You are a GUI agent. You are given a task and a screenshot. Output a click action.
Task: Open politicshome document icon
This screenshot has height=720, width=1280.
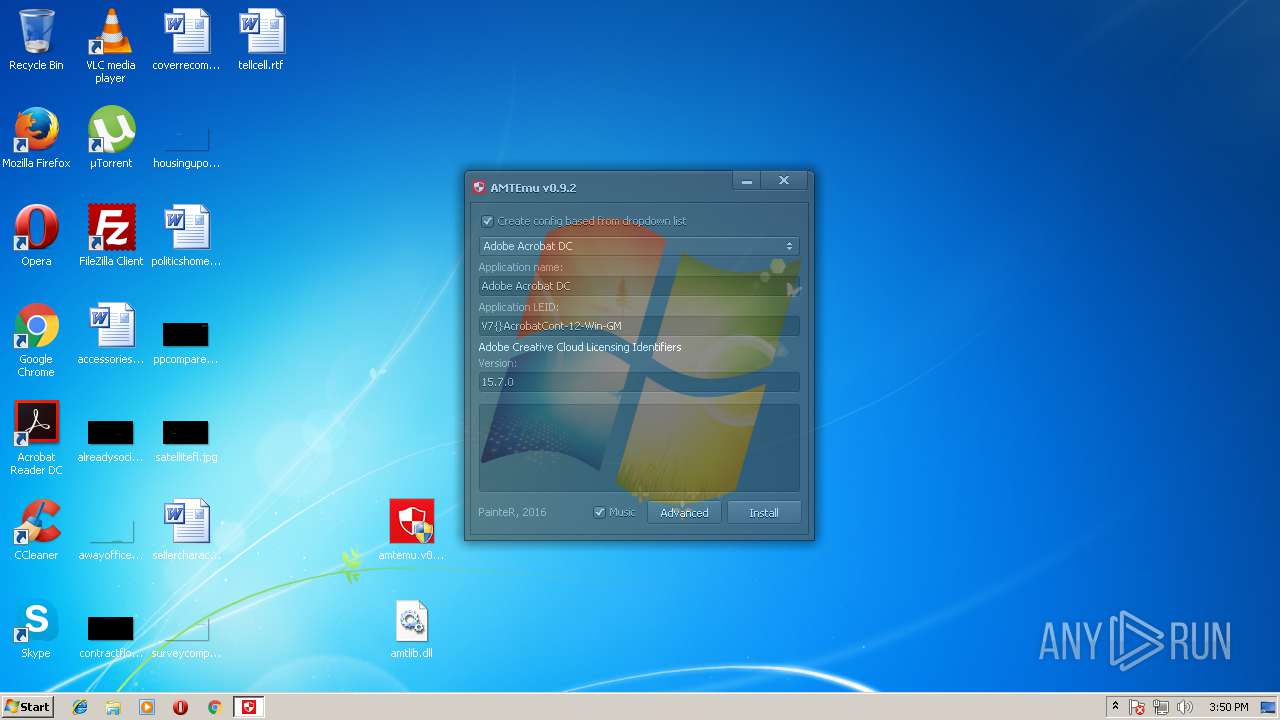point(186,236)
